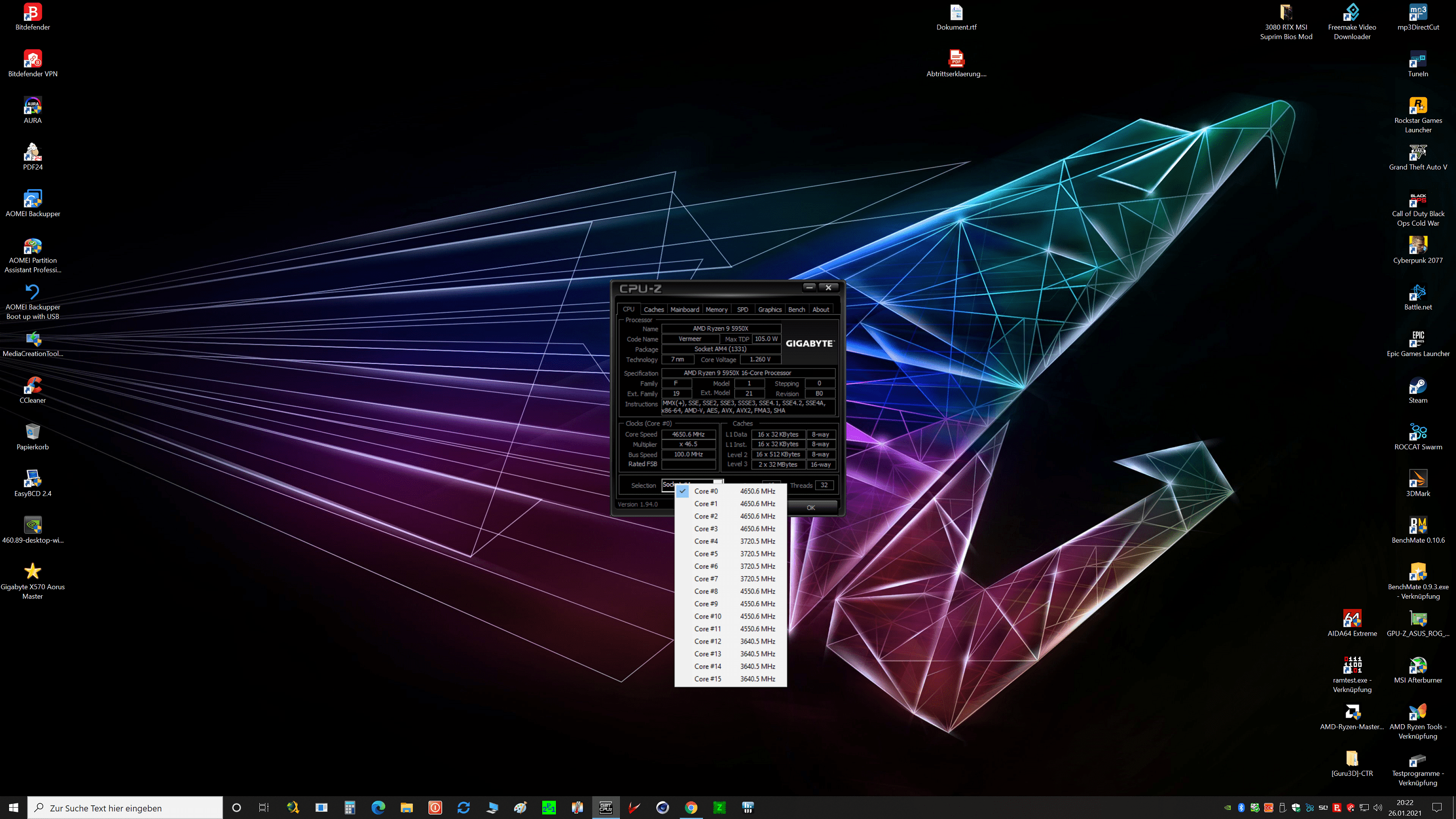The image size is (1456, 819).
Task: Switch to the Memory tab in CPU-Z
Action: click(716, 309)
